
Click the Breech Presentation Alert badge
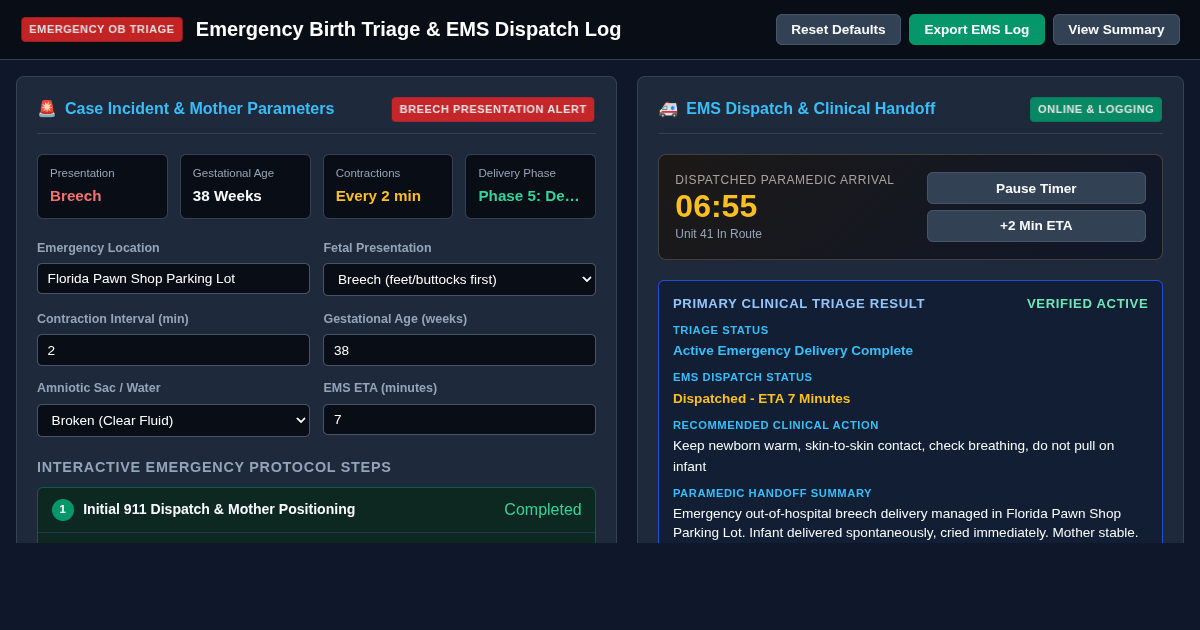point(493,109)
